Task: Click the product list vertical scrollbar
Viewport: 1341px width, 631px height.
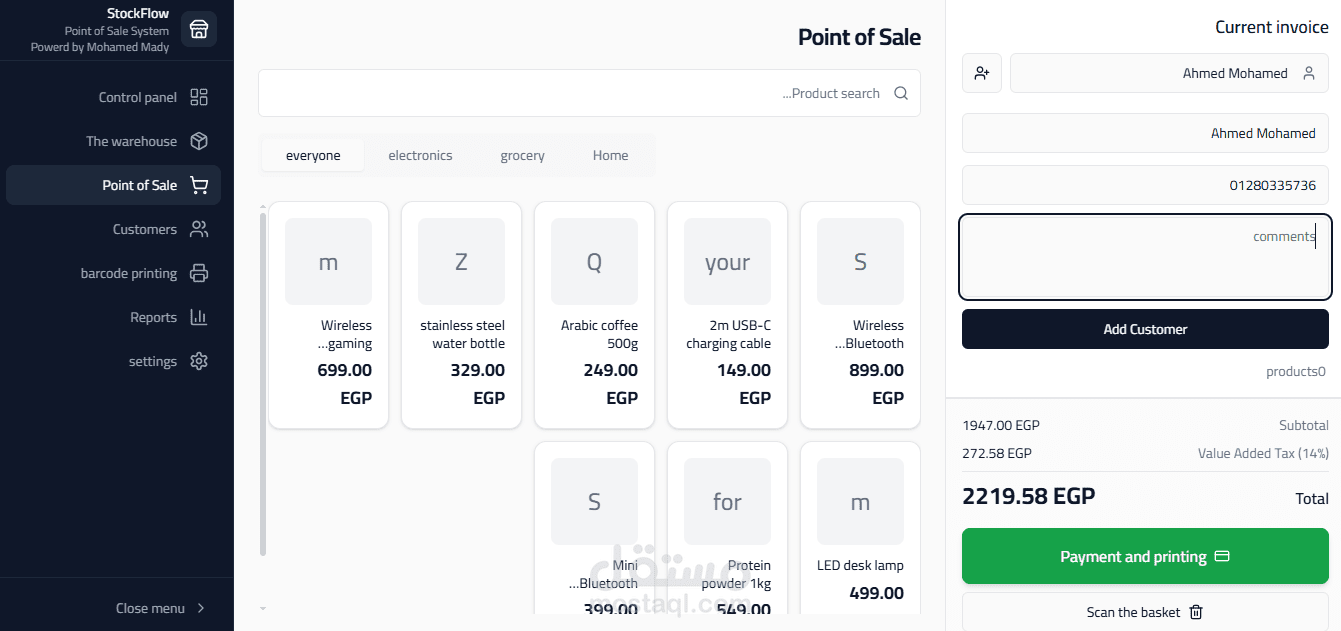Action: pos(263,380)
